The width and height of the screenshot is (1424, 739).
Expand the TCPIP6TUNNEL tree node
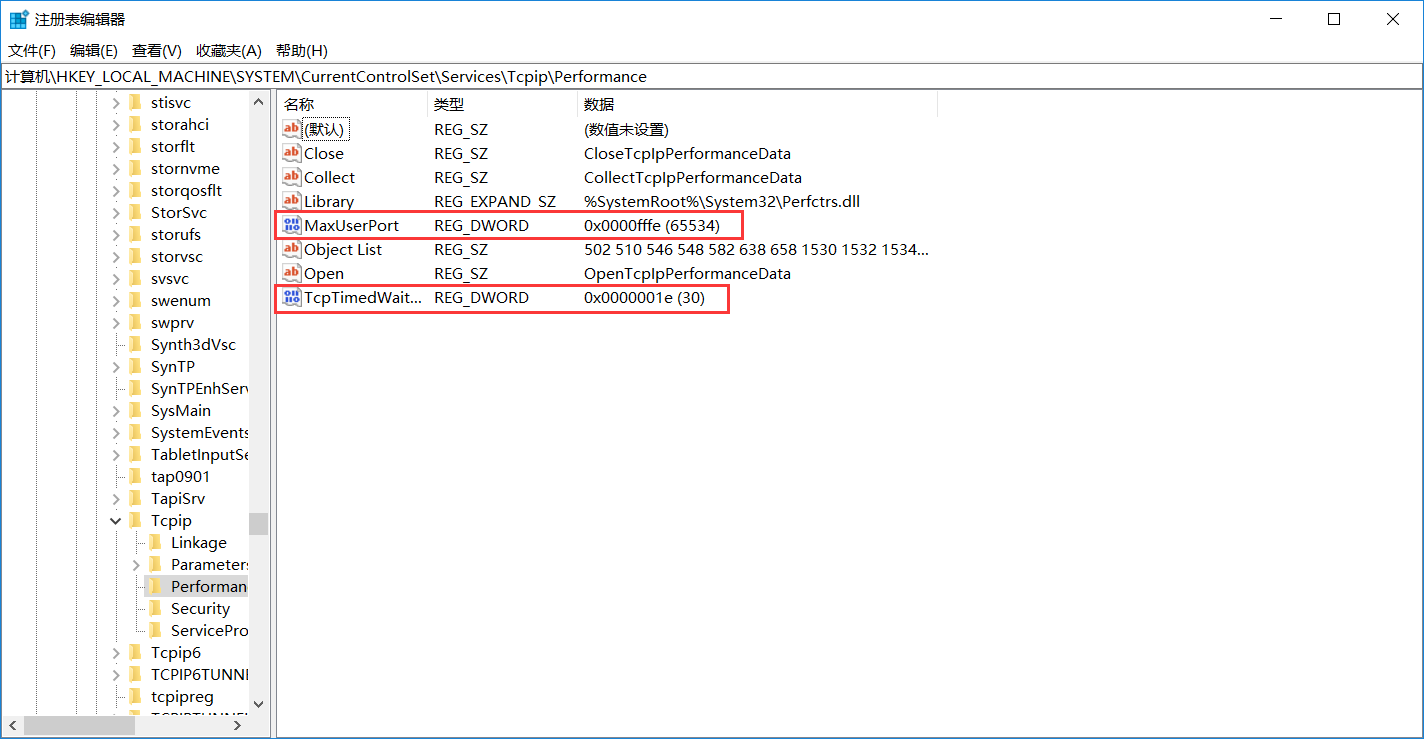coord(116,674)
